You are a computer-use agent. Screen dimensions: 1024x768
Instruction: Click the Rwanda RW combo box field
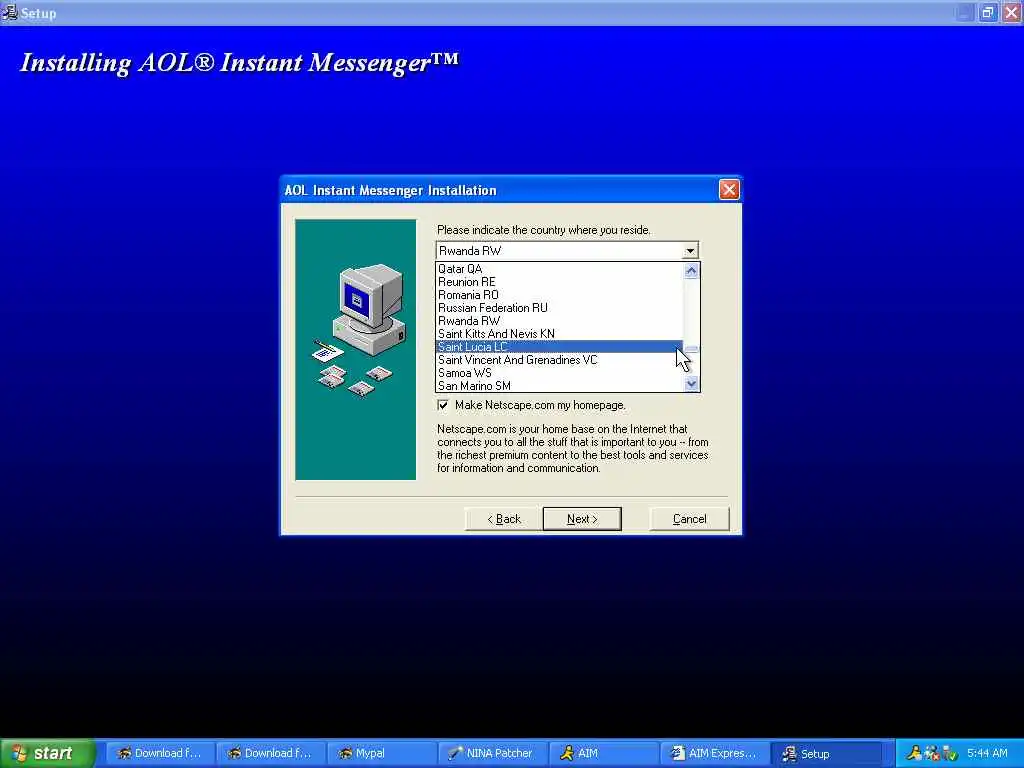point(559,251)
